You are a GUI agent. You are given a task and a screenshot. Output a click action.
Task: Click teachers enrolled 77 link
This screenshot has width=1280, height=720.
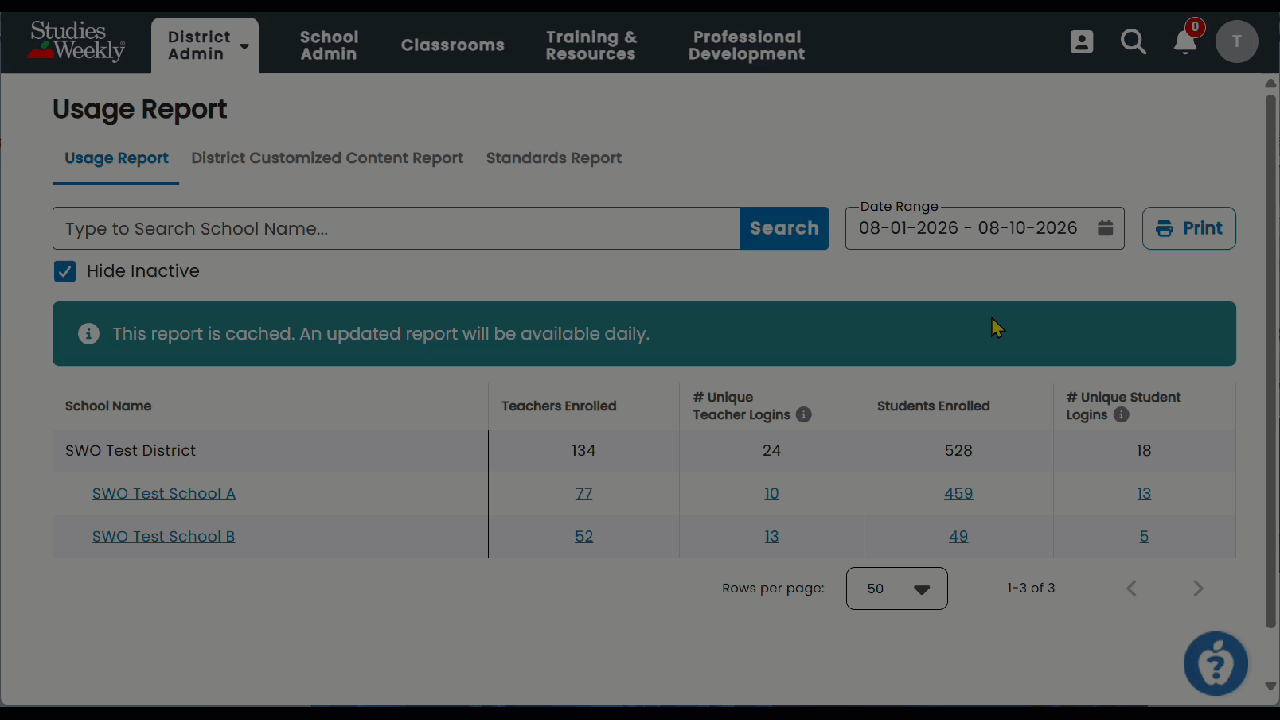coord(584,493)
